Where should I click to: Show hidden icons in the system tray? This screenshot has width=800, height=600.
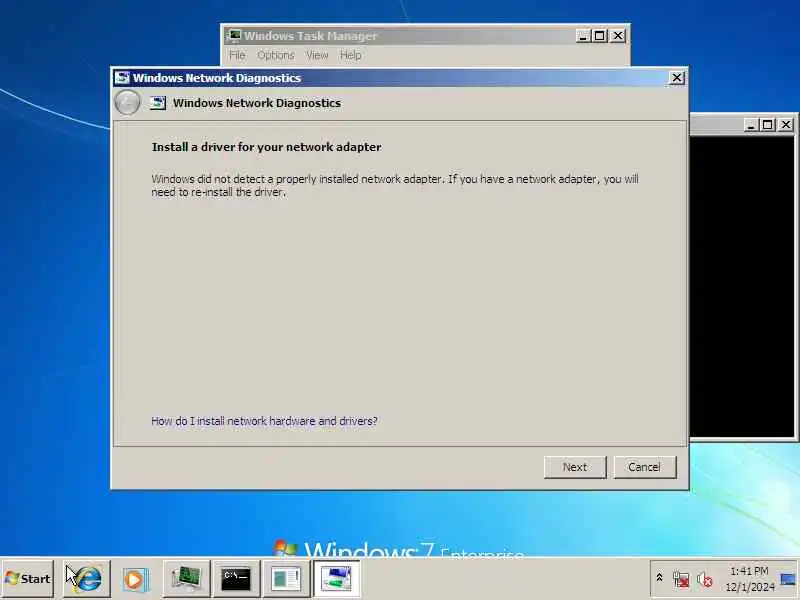pyautogui.click(x=659, y=578)
